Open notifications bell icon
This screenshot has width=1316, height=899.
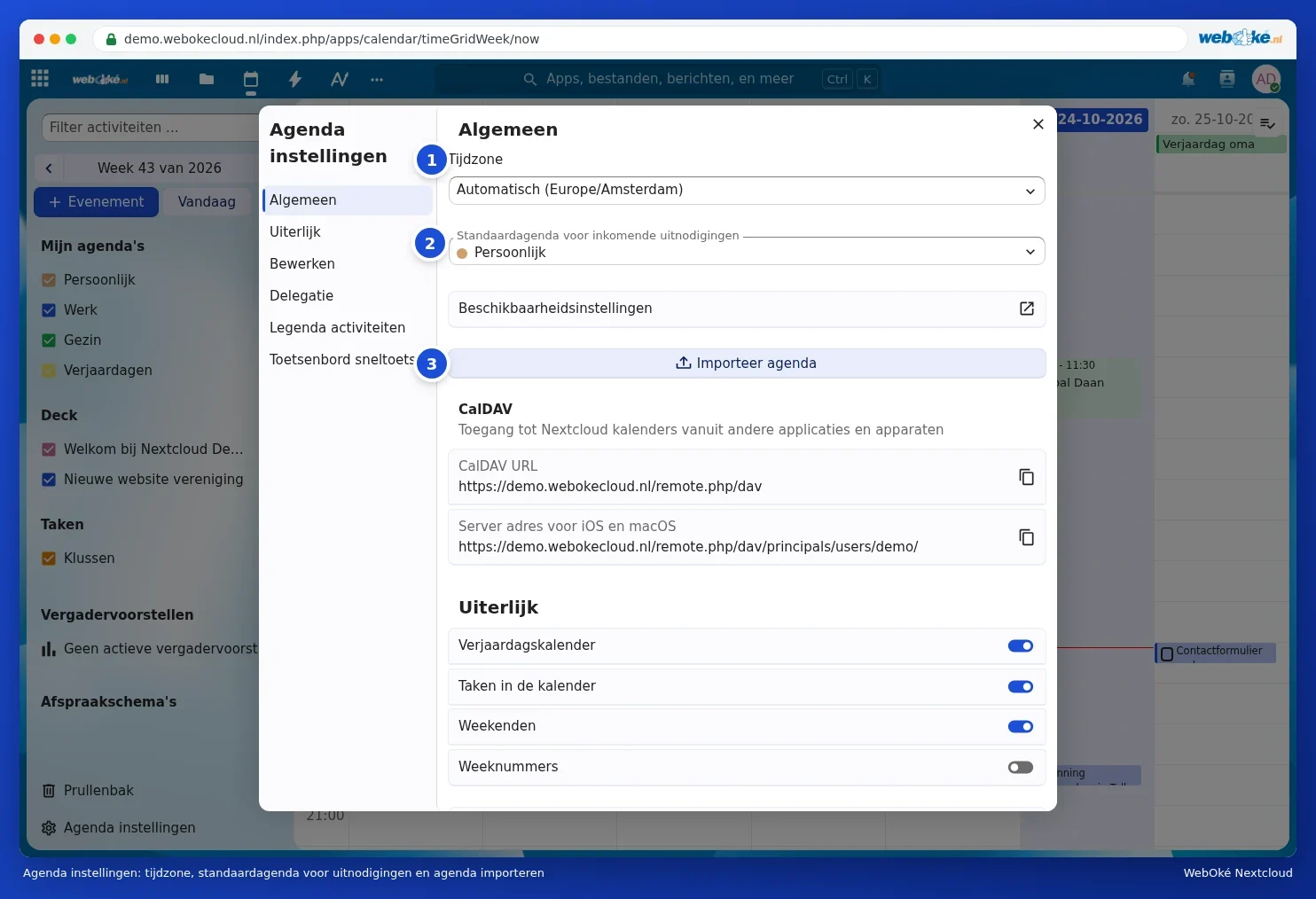[x=1188, y=79]
